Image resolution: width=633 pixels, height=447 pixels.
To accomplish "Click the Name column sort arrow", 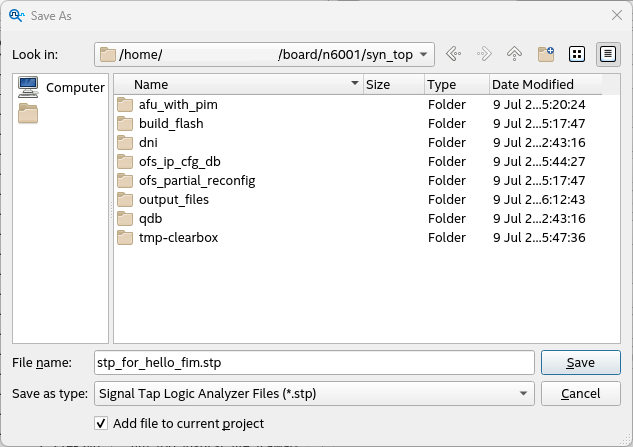I will pos(354,85).
